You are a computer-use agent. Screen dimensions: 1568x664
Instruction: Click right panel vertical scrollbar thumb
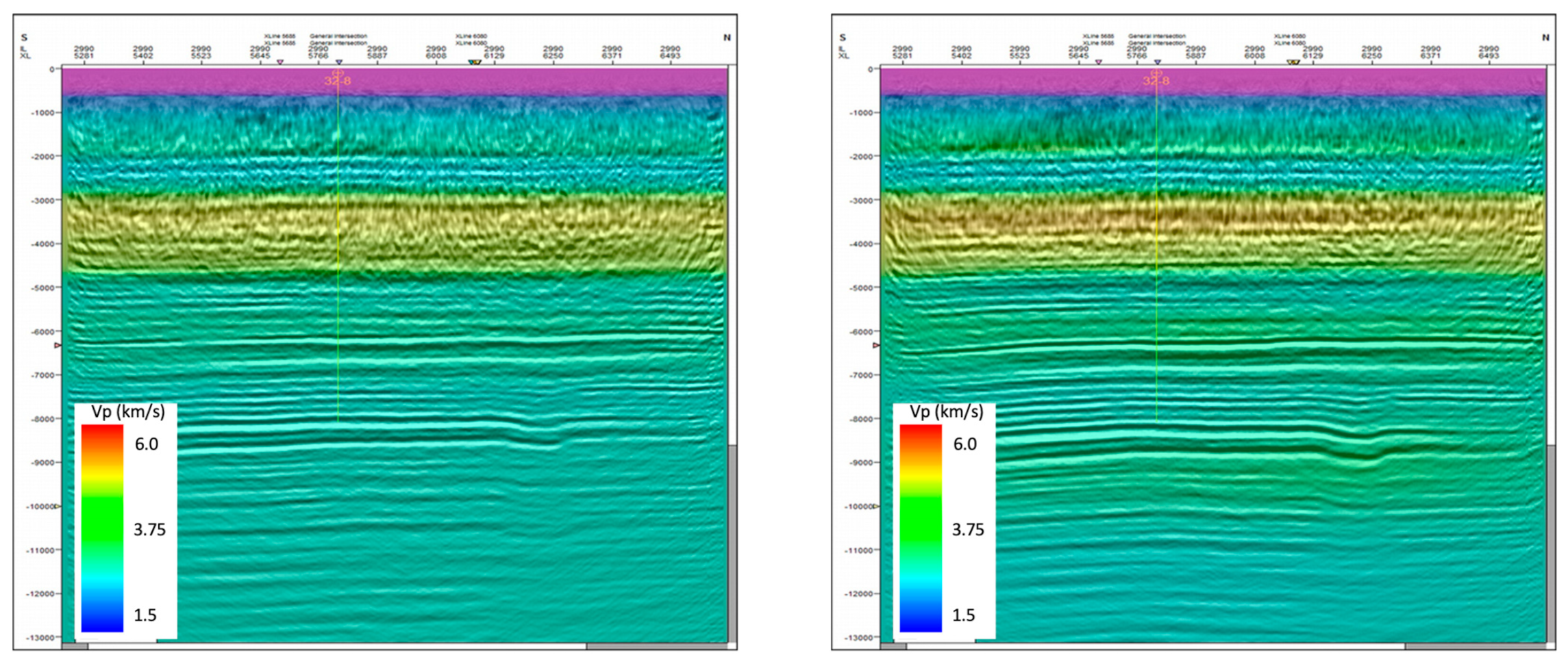1551,543
